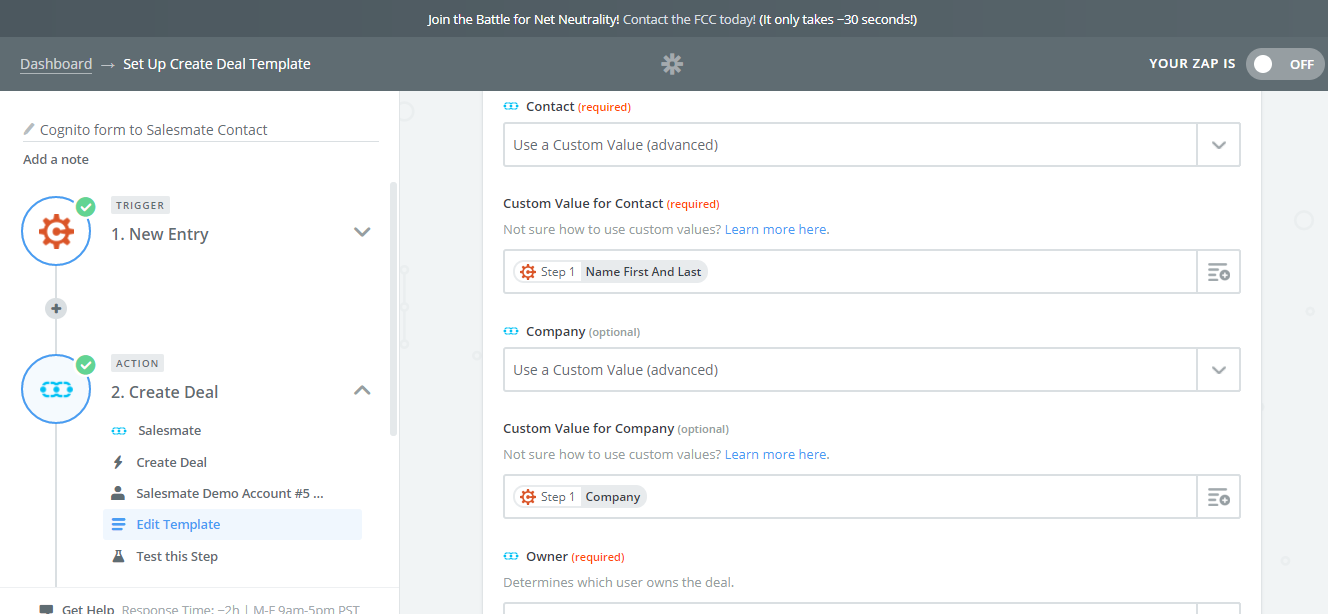Open the Contact dropdown showing Use a Custom Value
The image size is (1328, 614).
(x=871, y=145)
